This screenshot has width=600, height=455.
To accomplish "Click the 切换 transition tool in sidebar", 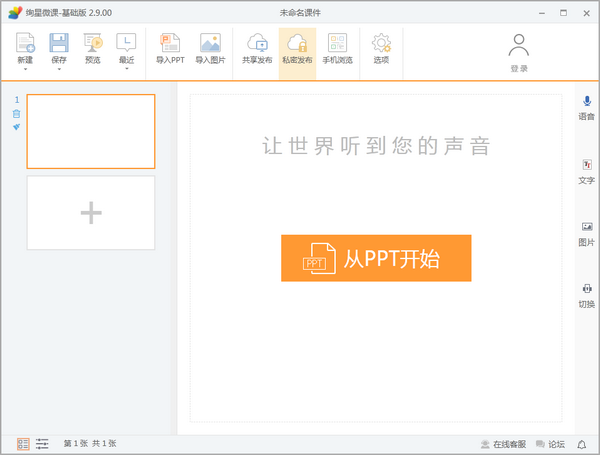I will point(587,289).
